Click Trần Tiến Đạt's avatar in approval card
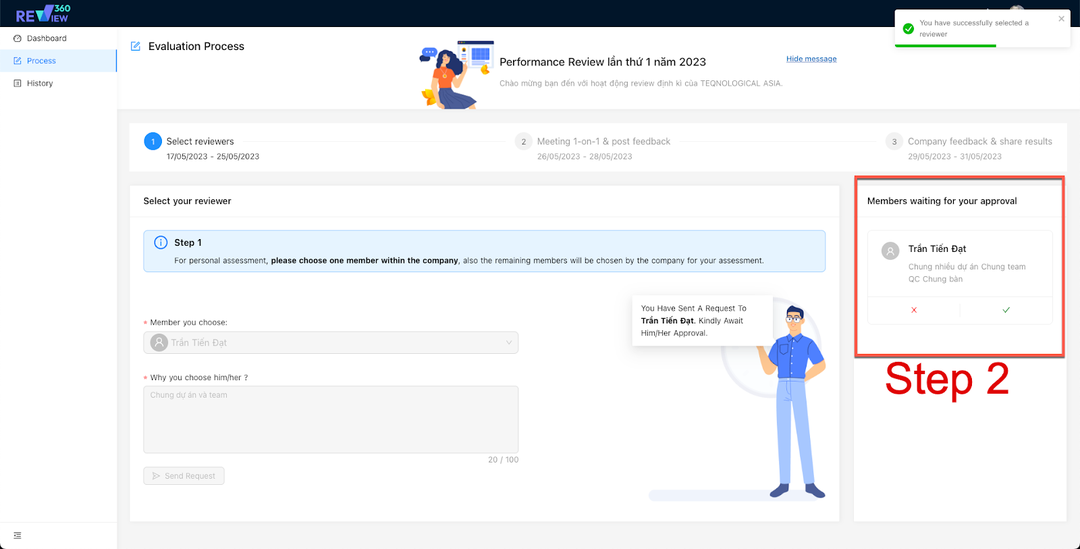The image size is (1080, 549). click(890, 251)
